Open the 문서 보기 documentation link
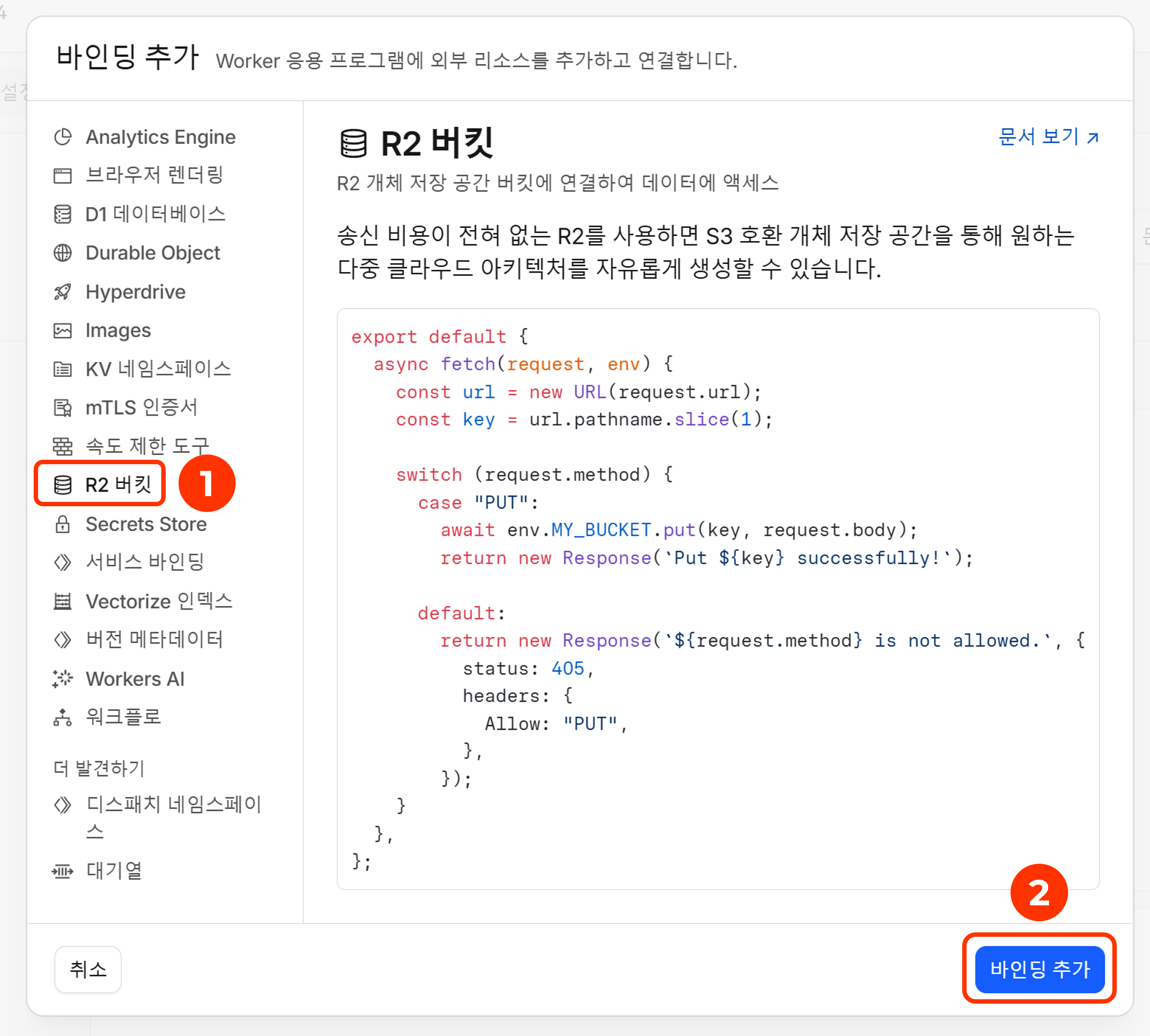This screenshot has height=1036, width=1150. point(1048,137)
